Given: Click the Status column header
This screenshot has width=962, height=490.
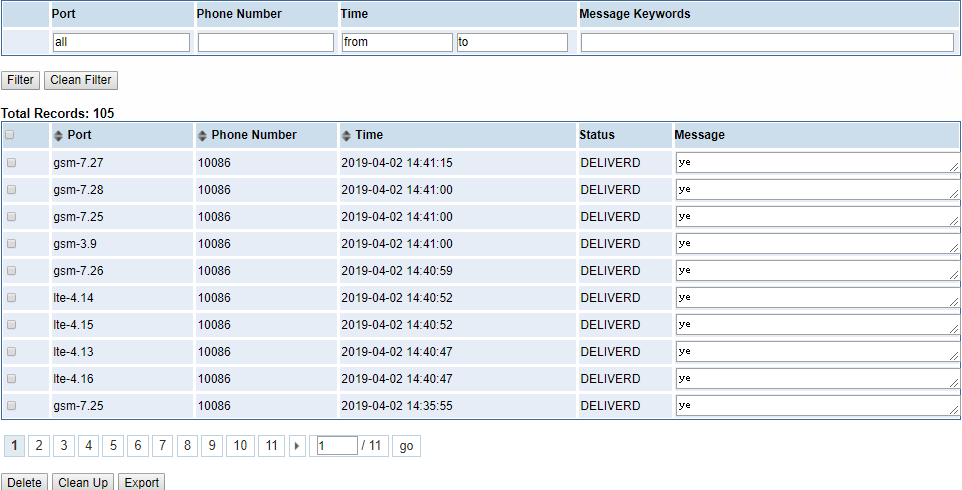Looking at the screenshot, I should (x=597, y=135).
